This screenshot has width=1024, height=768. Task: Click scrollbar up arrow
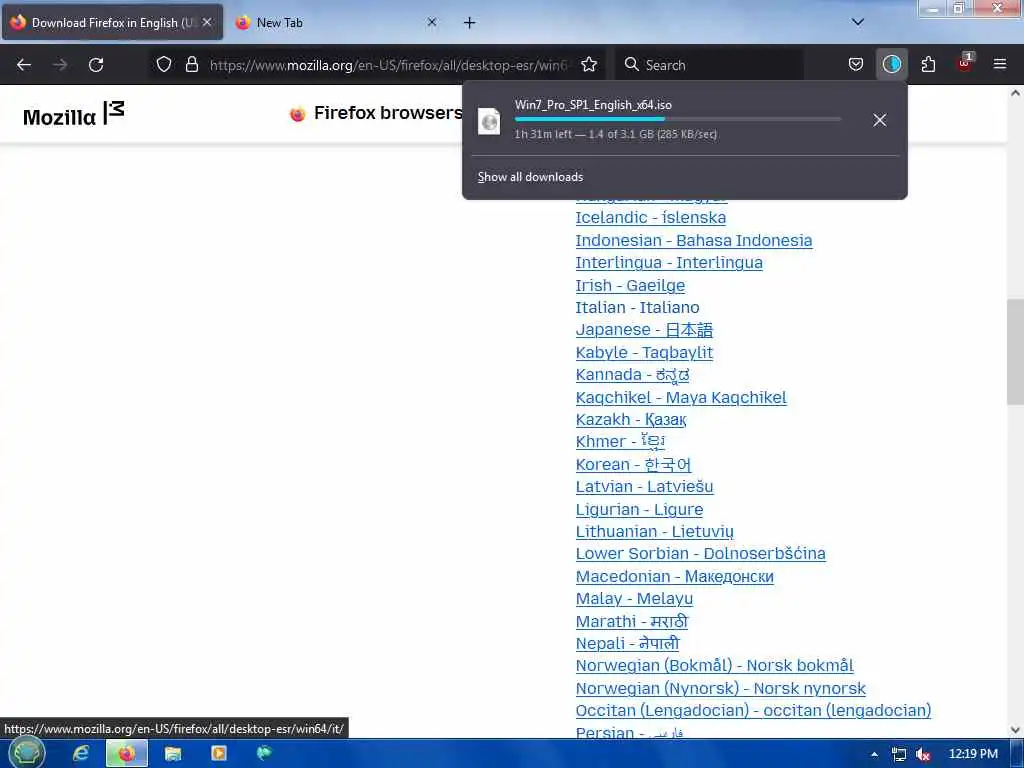(1015, 93)
